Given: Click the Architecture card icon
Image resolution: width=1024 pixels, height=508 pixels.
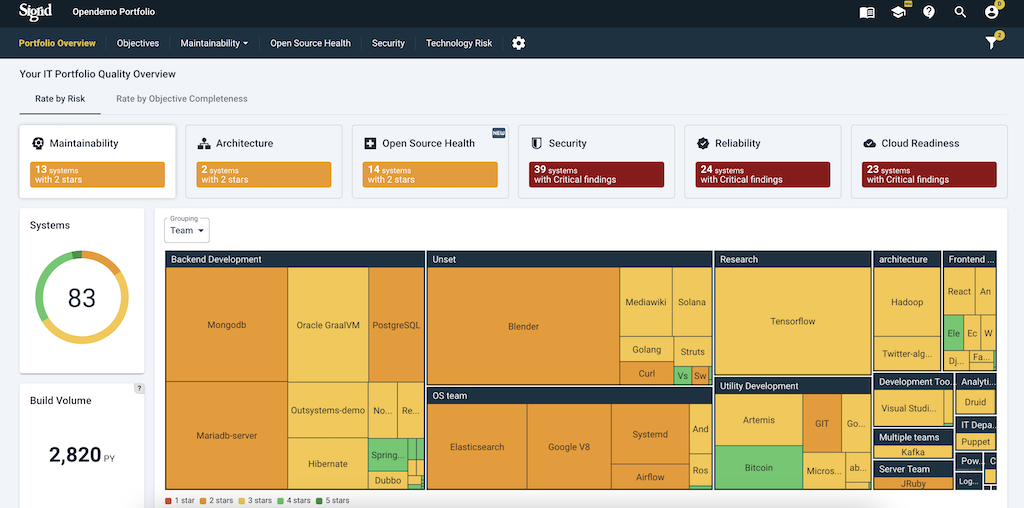Looking at the screenshot, I should (x=204, y=144).
